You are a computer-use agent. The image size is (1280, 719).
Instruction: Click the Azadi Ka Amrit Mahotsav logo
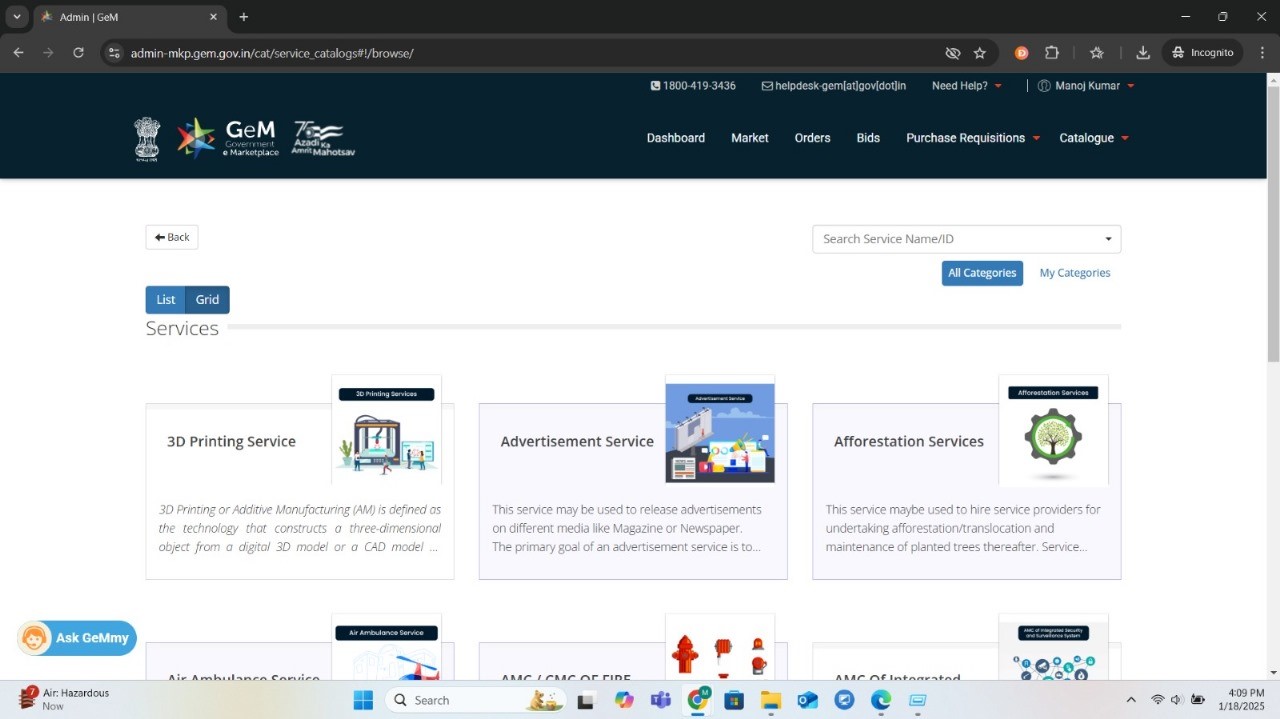323,139
